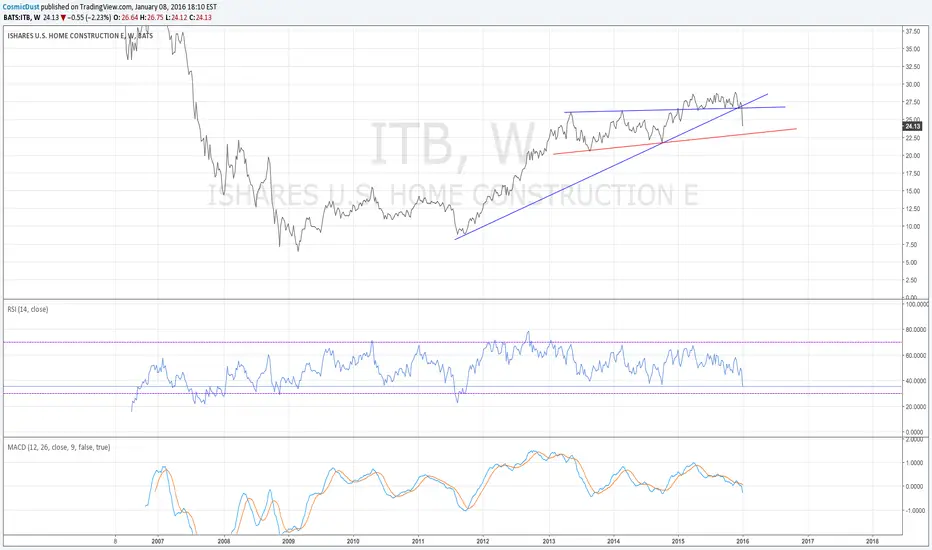This screenshot has width=932, height=550.
Task: Click the 40.0000 RSI axis label
Action: coord(915,381)
